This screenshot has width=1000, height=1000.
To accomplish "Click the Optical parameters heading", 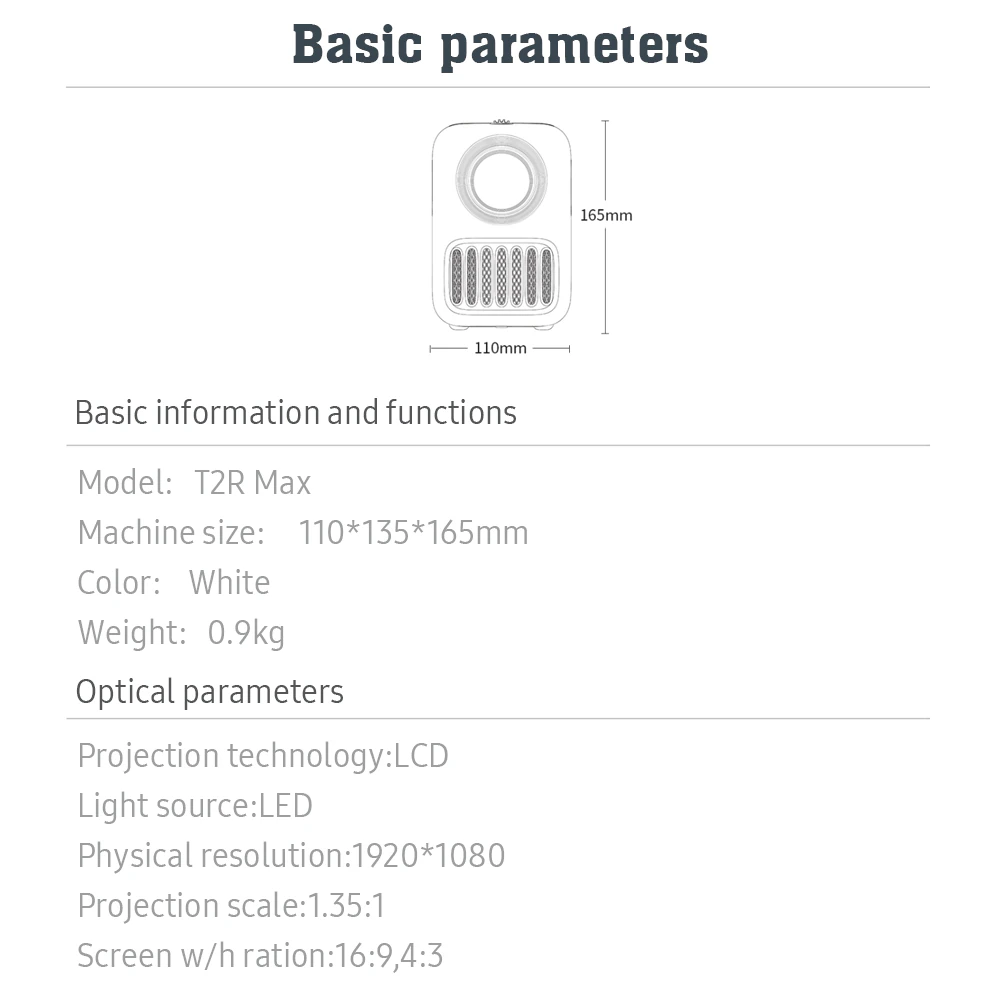I will (x=210, y=692).
